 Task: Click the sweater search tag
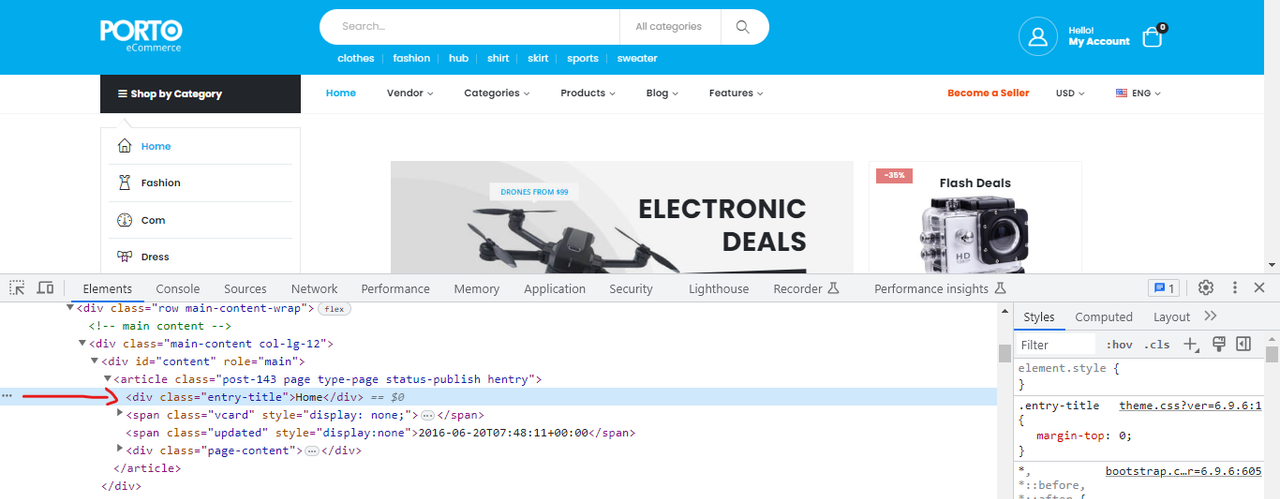637,58
